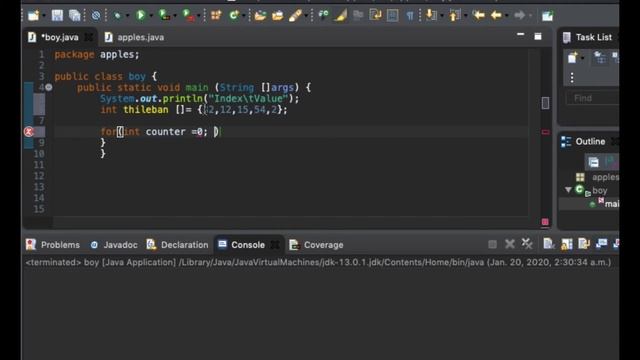Click the Find field in Task List
Image resolution: width=640 pixels, height=360 pixels.
pyautogui.click(x=592, y=98)
